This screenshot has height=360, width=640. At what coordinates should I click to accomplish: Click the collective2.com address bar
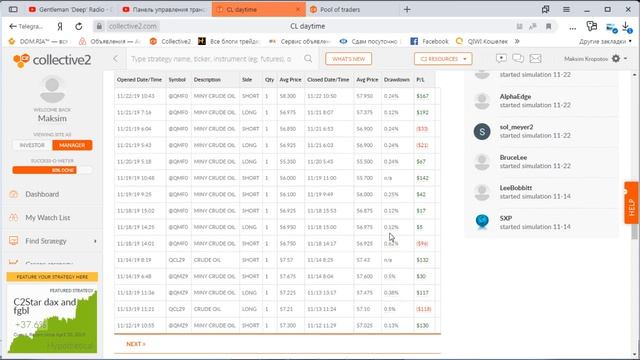[132, 26]
